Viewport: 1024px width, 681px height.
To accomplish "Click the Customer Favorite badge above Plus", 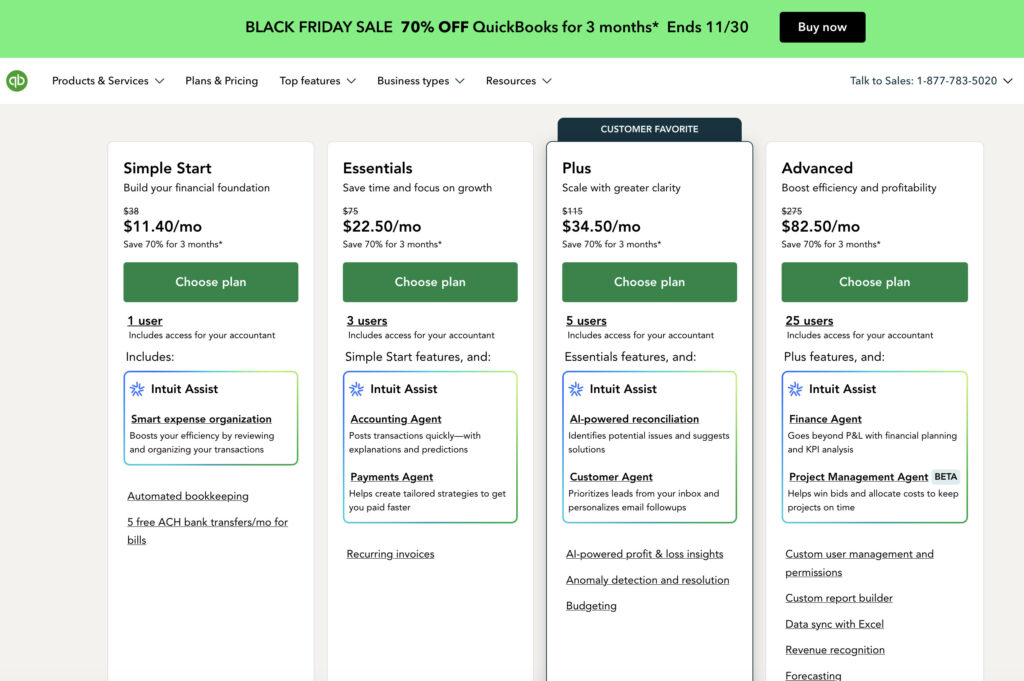I will tap(649, 129).
